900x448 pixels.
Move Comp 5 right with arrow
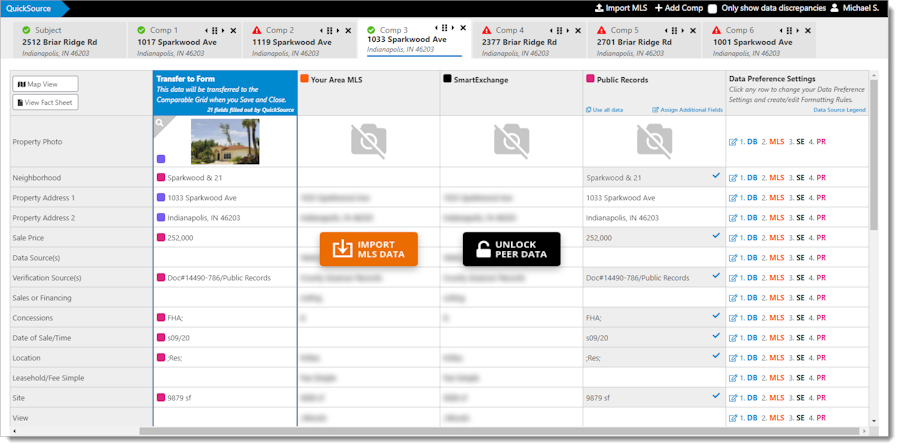[x=682, y=31]
